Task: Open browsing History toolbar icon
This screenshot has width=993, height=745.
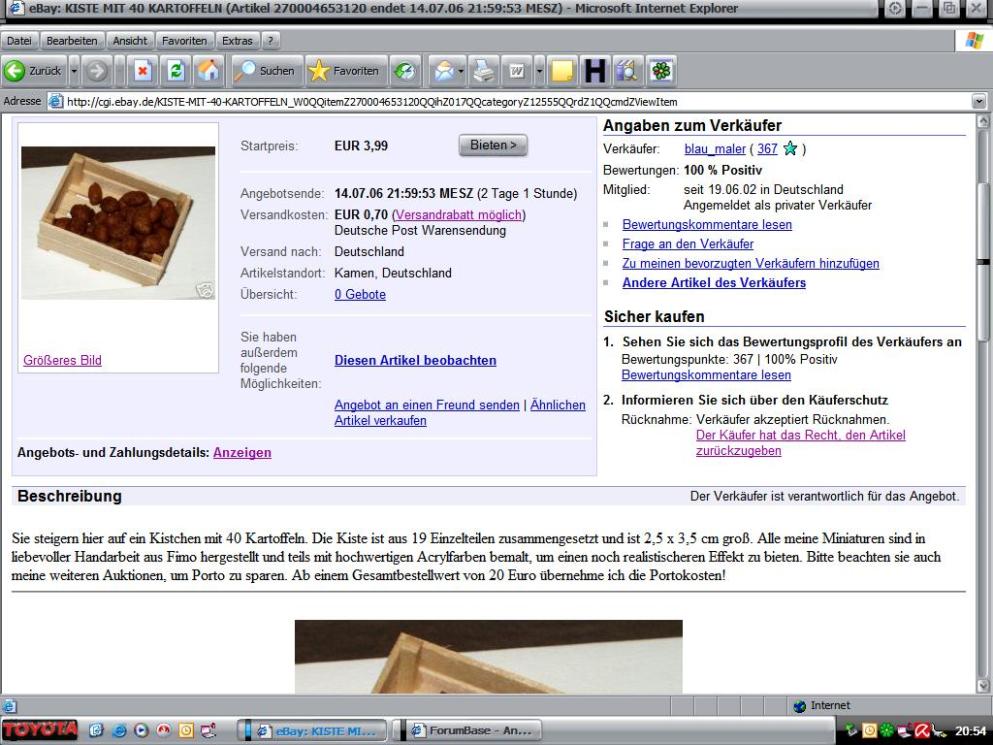Action: tap(405, 71)
